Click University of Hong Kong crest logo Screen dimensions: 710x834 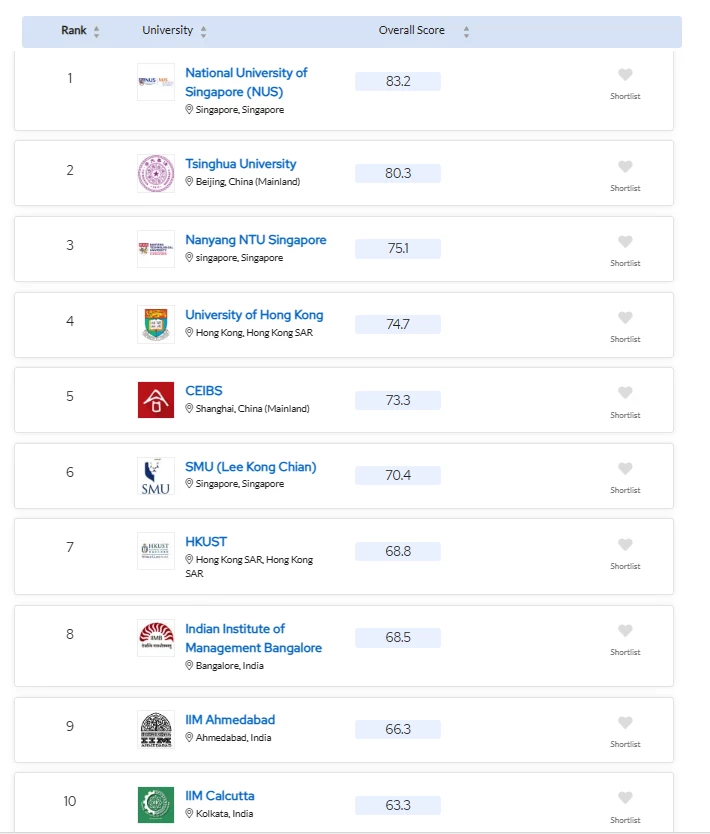coord(156,324)
